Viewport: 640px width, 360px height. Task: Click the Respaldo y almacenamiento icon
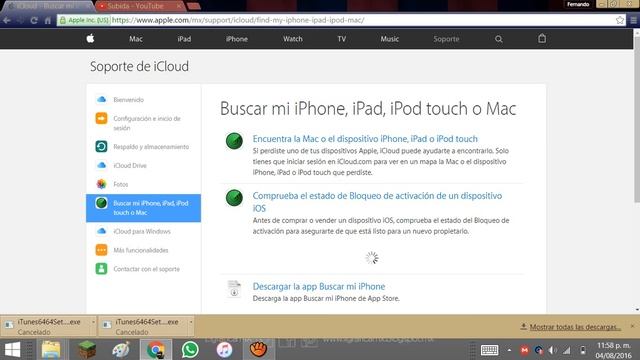(101, 147)
